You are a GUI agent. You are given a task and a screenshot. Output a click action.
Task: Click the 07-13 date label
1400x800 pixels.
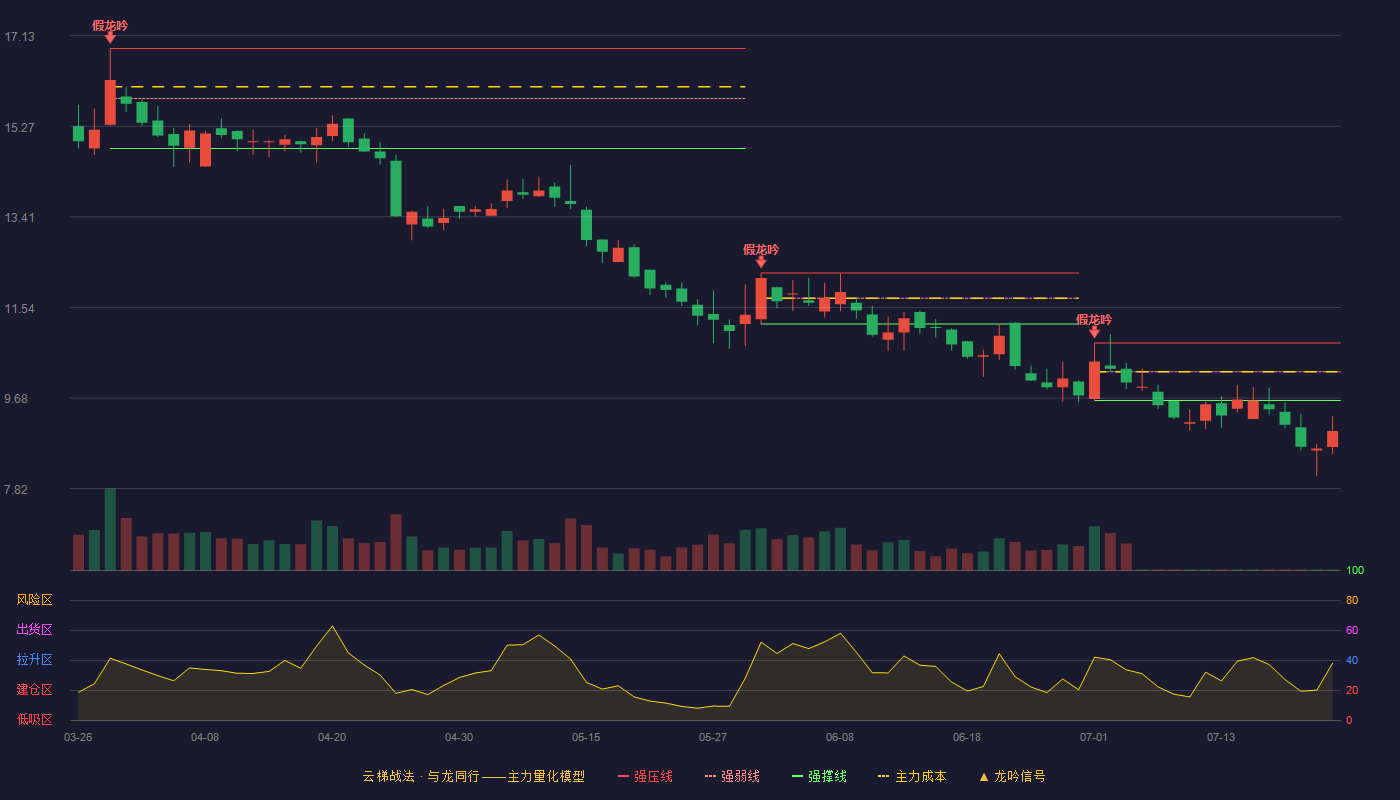pos(1221,737)
